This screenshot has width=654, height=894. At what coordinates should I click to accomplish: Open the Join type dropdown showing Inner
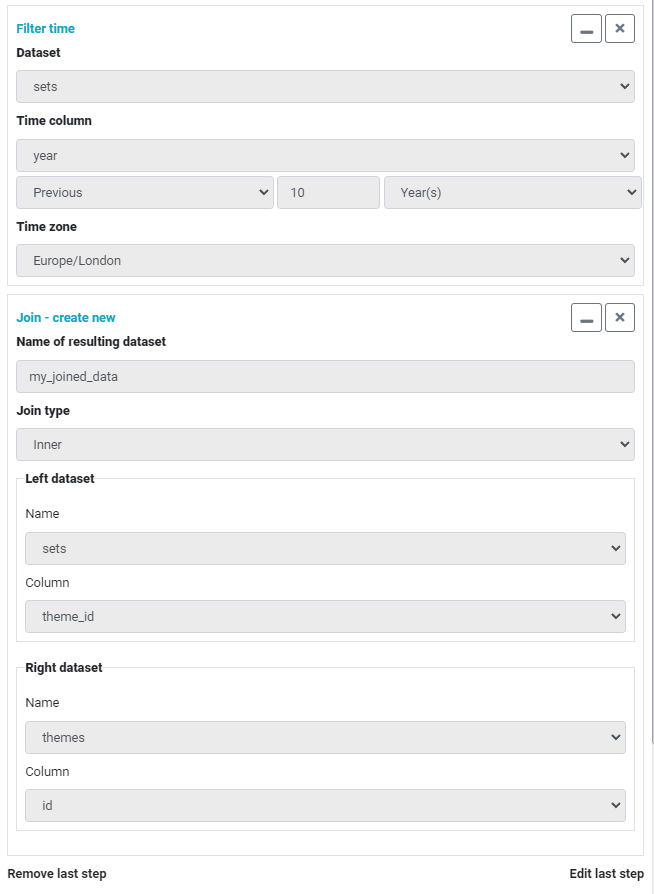[325, 445]
